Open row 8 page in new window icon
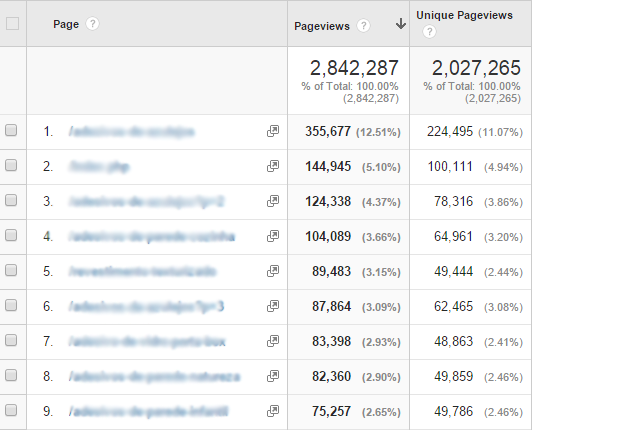This screenshot has height=430, width=629. point(273,376)
